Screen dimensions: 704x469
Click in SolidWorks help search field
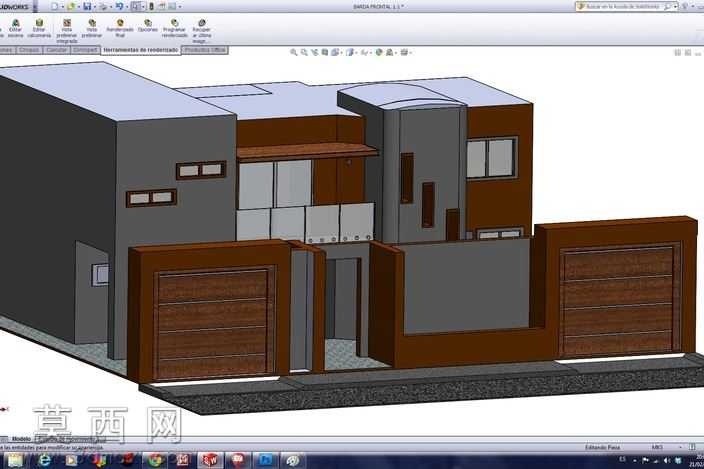point(622,6)
